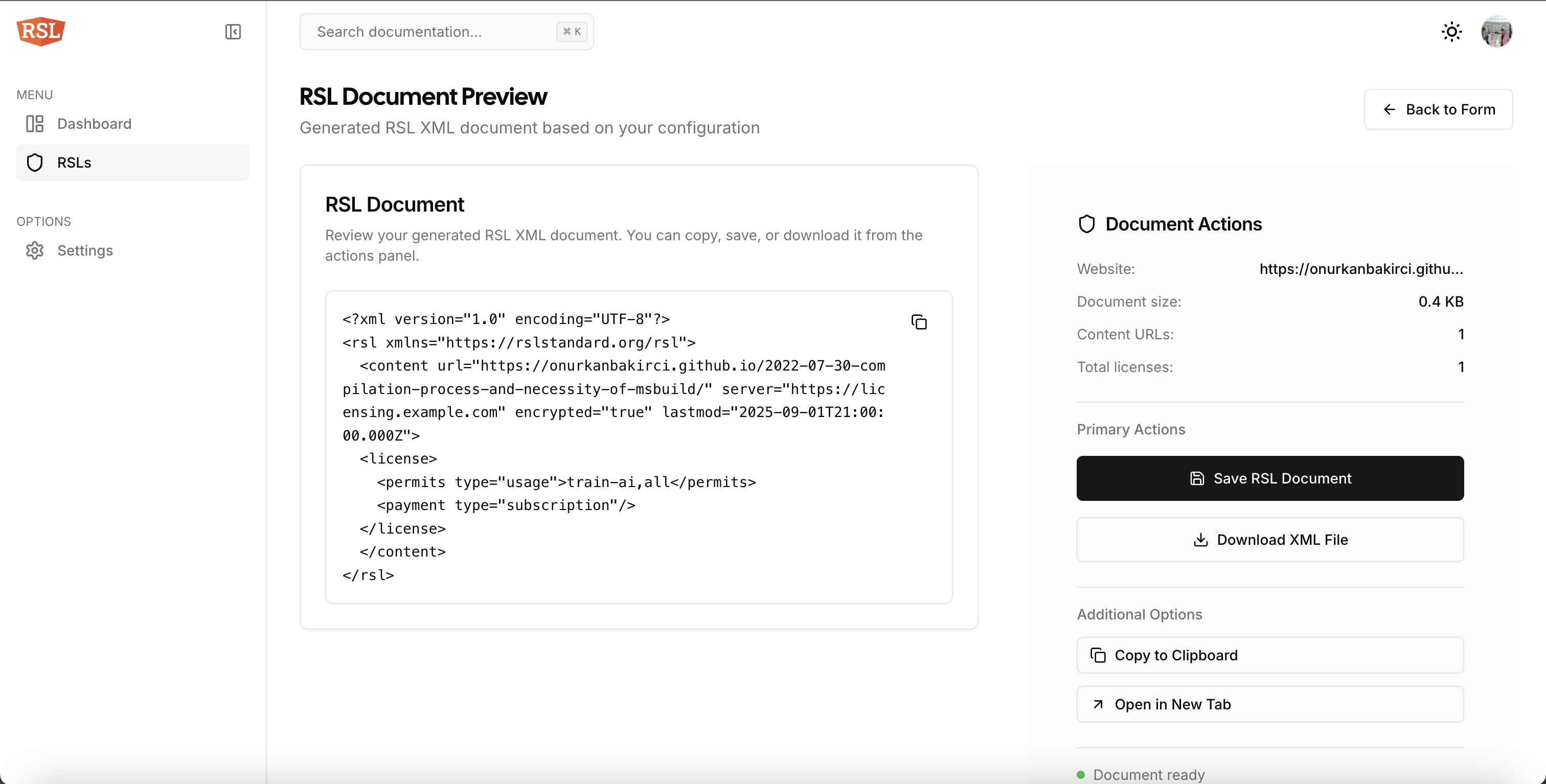Click the green Document ready dot
The height and width of the screenshot is (784, 1546).
point(1081,774)
